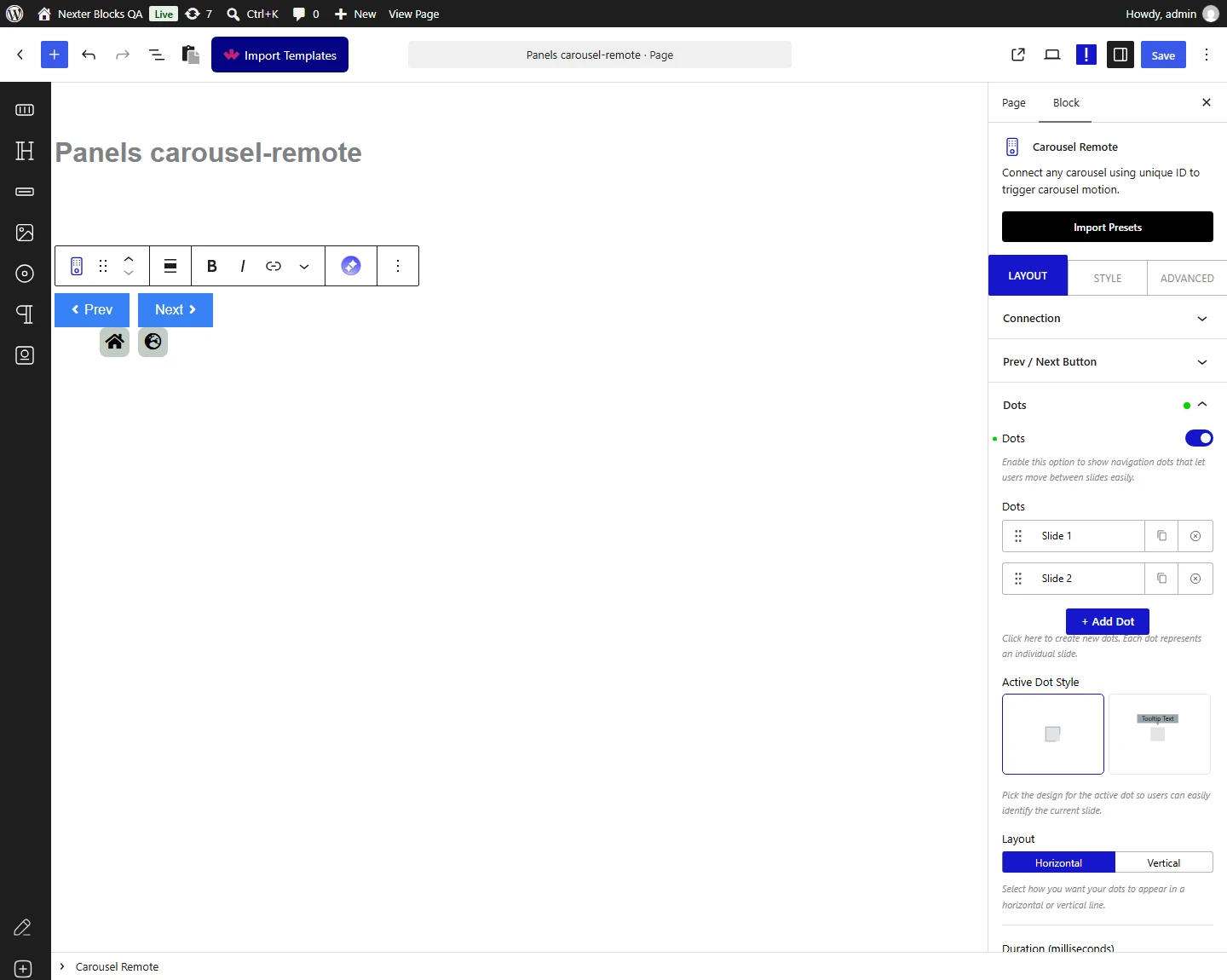This screenshot has width=1227, height=980.
Task: Disable the Dots toggle switch
Action: [x=1199, y=438]
